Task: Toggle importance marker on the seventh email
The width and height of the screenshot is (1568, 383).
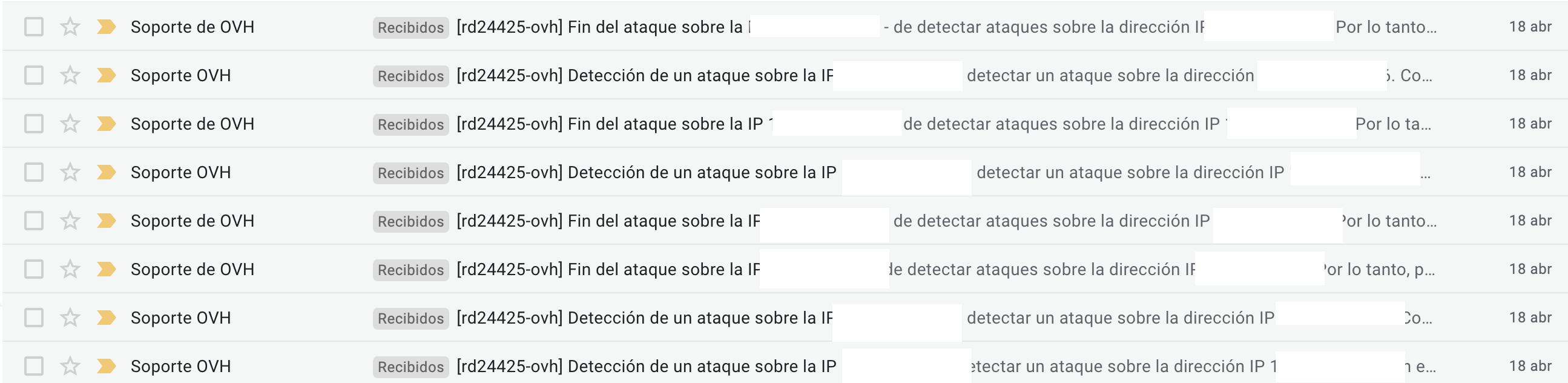Action: pyautogui.click(x=106, y=317)
